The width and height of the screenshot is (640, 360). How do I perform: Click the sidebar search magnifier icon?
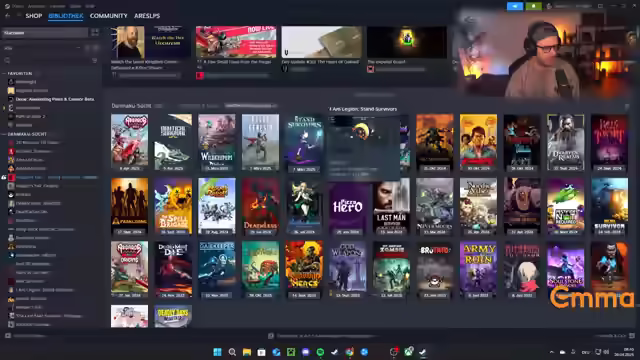click(x=7, y=60)
